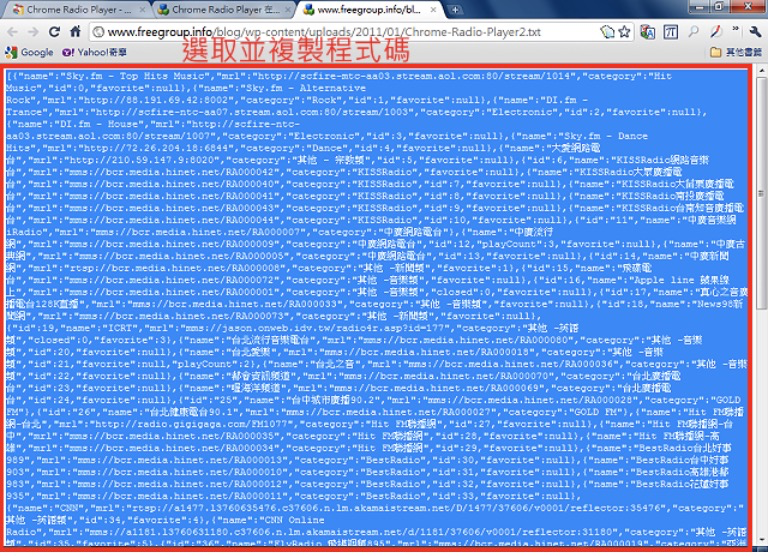Close the first Chrome Radio Player tab
The width and height of the screenshot is (770, 556).
click(x=142, y=9)
